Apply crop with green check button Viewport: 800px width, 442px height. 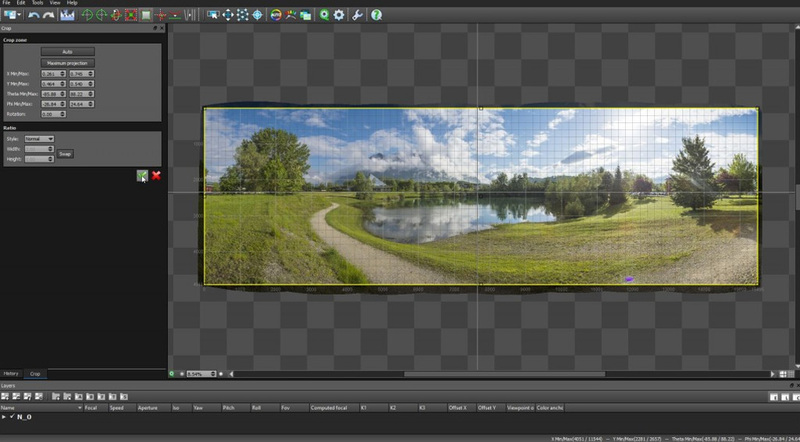142,176
